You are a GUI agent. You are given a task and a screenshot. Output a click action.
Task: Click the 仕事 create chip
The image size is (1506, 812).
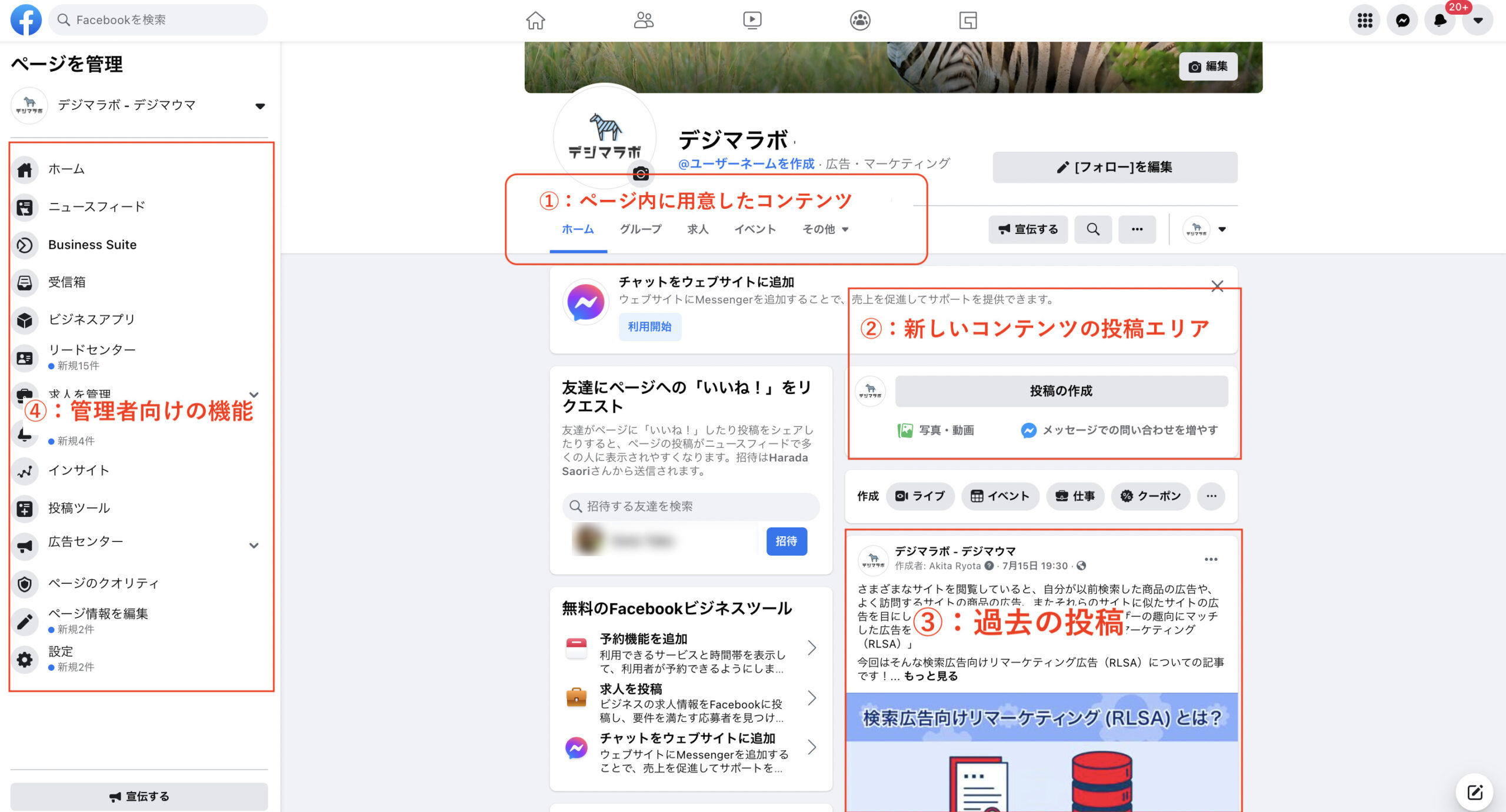[x=1075, y=496]
